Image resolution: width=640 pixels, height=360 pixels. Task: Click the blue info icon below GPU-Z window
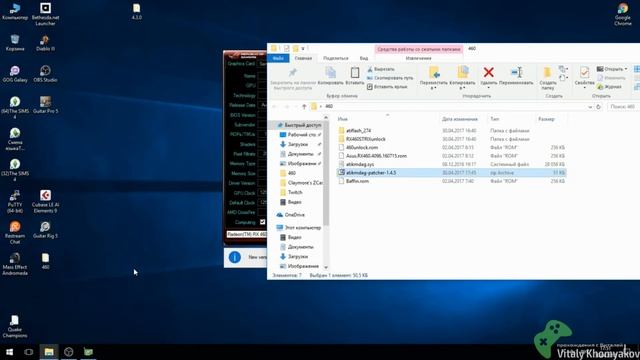coord(235,257)
